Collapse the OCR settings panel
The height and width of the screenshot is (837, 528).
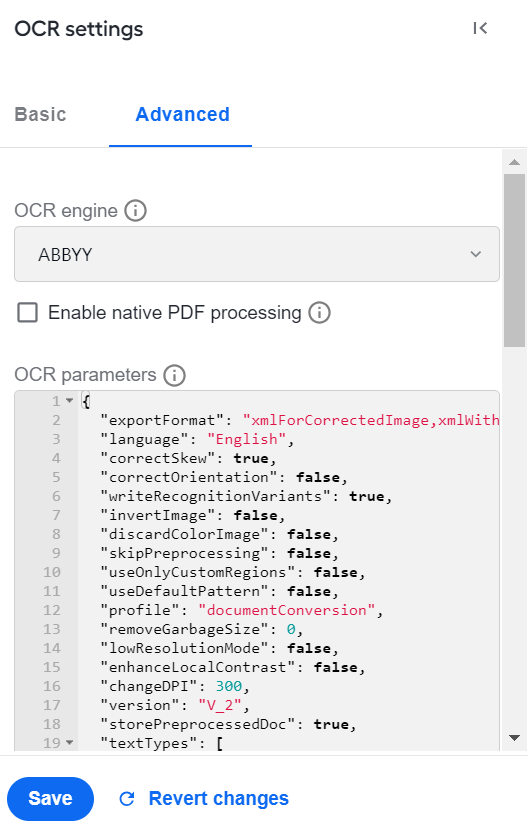click(x=480, y=28)
